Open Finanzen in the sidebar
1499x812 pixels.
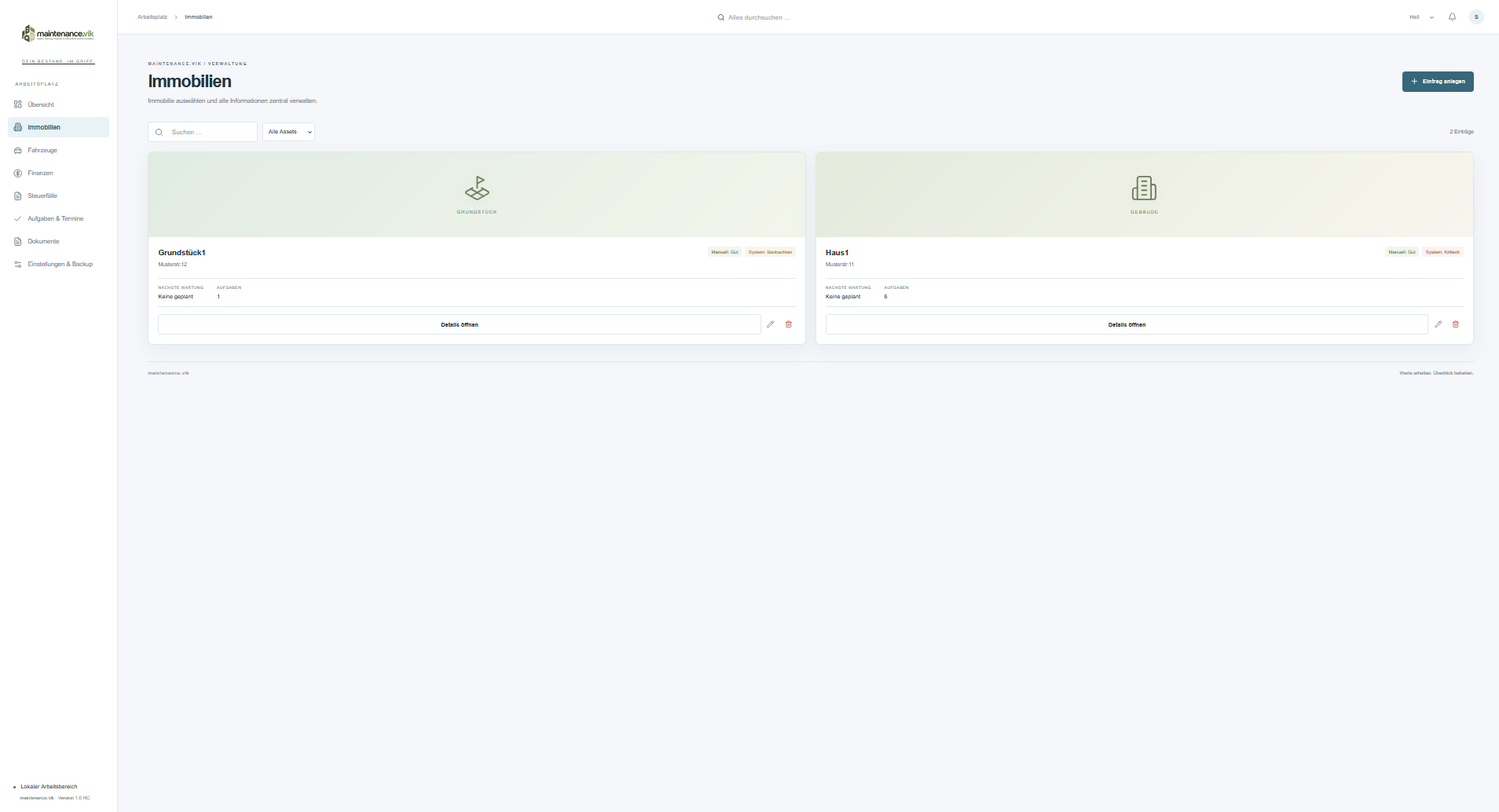point(58,173)
